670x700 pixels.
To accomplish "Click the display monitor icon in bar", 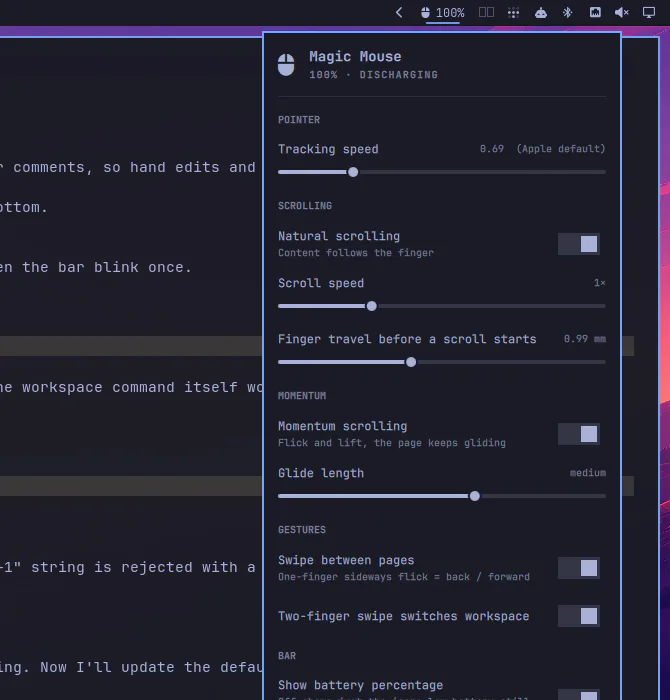I will click(649, 12).
